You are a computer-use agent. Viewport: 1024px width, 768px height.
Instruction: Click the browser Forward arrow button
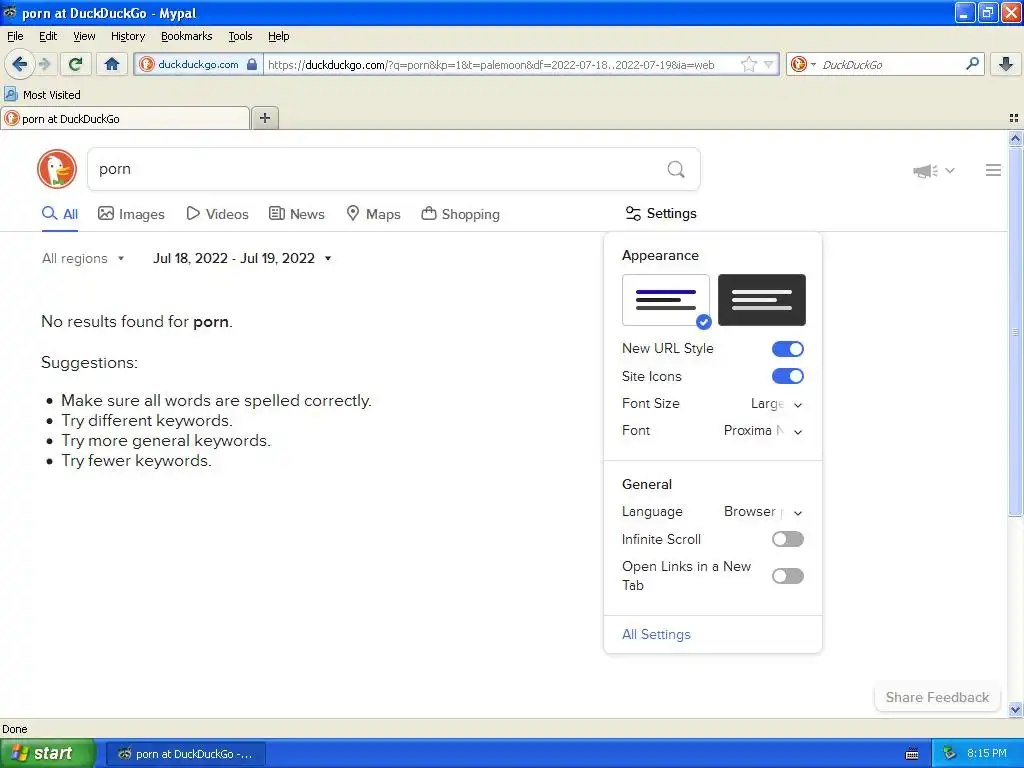(x=45, y=64)
